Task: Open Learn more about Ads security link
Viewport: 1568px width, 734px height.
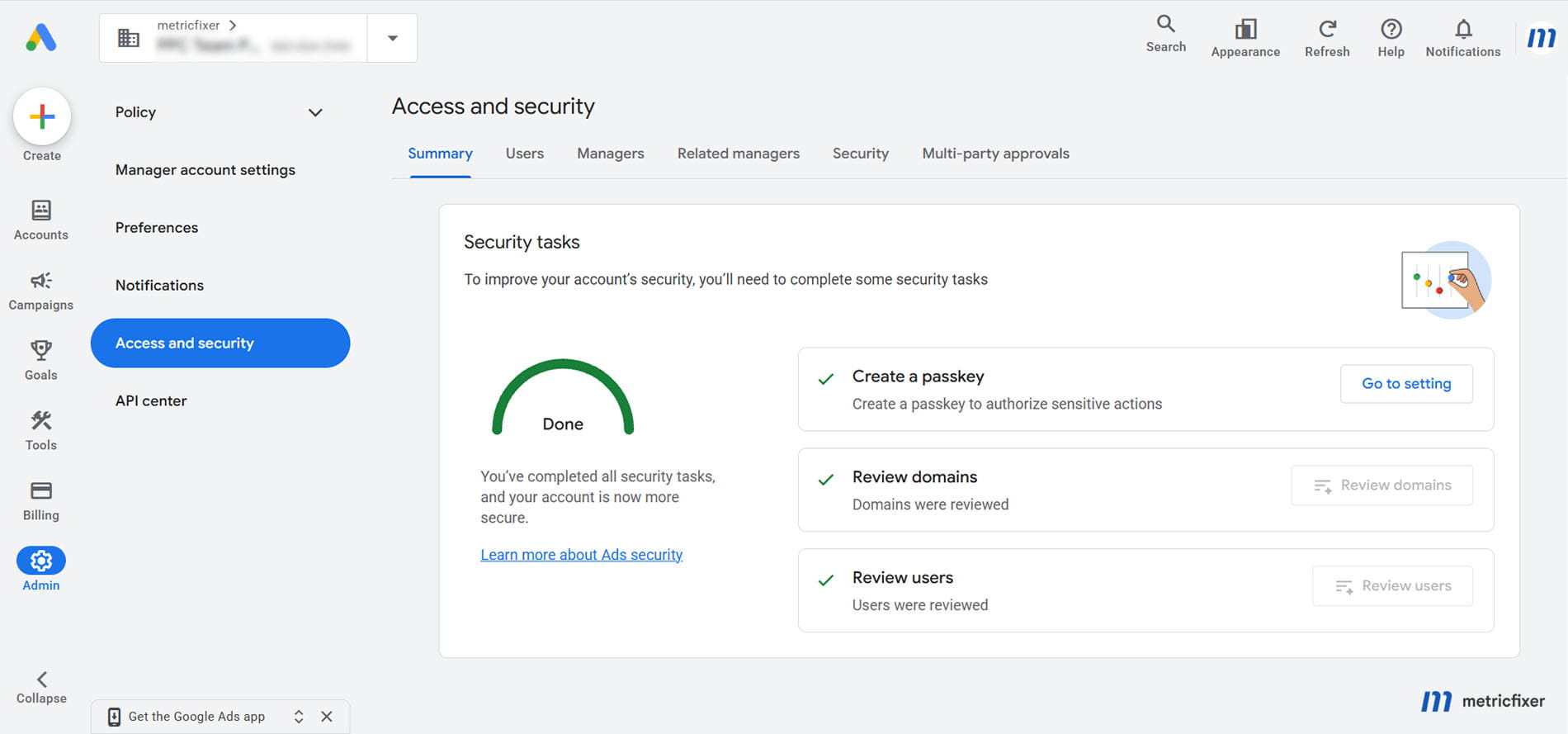Action: click(582, 555)
